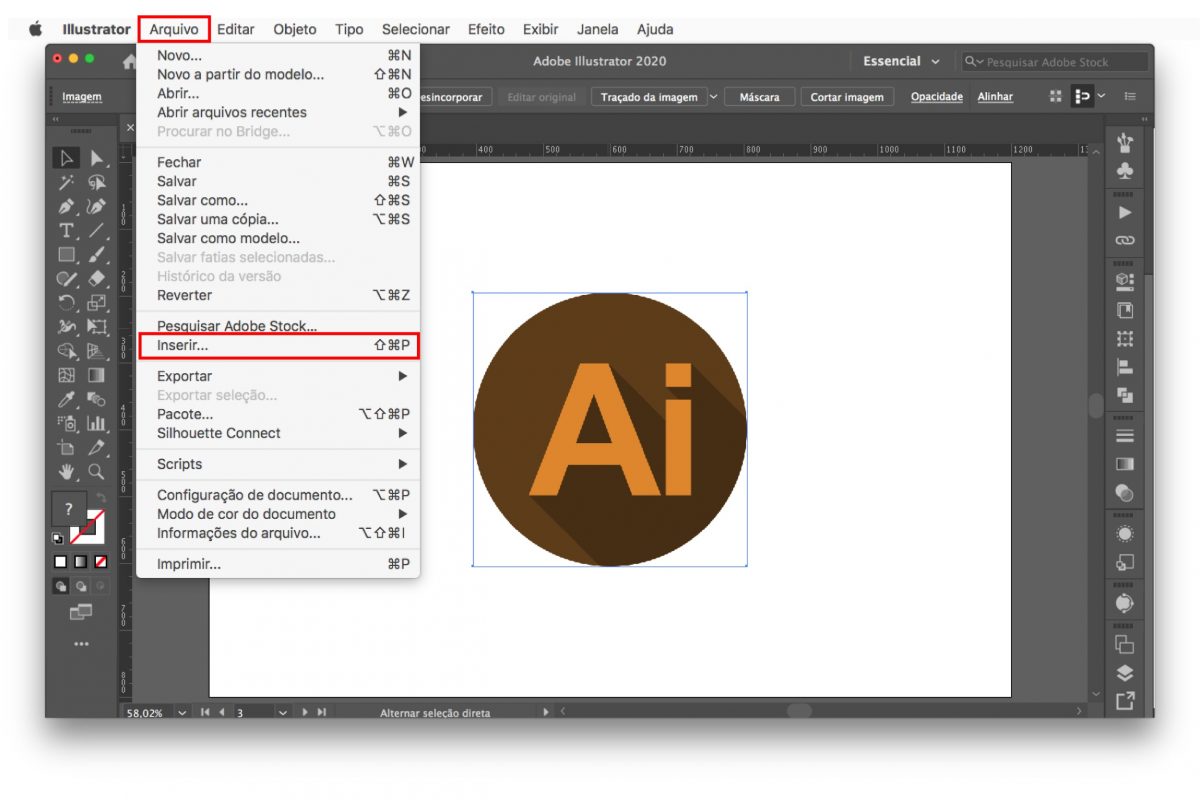Set paint mode to Gradient
Screen dimensions: 1200x800
[81, 562]
